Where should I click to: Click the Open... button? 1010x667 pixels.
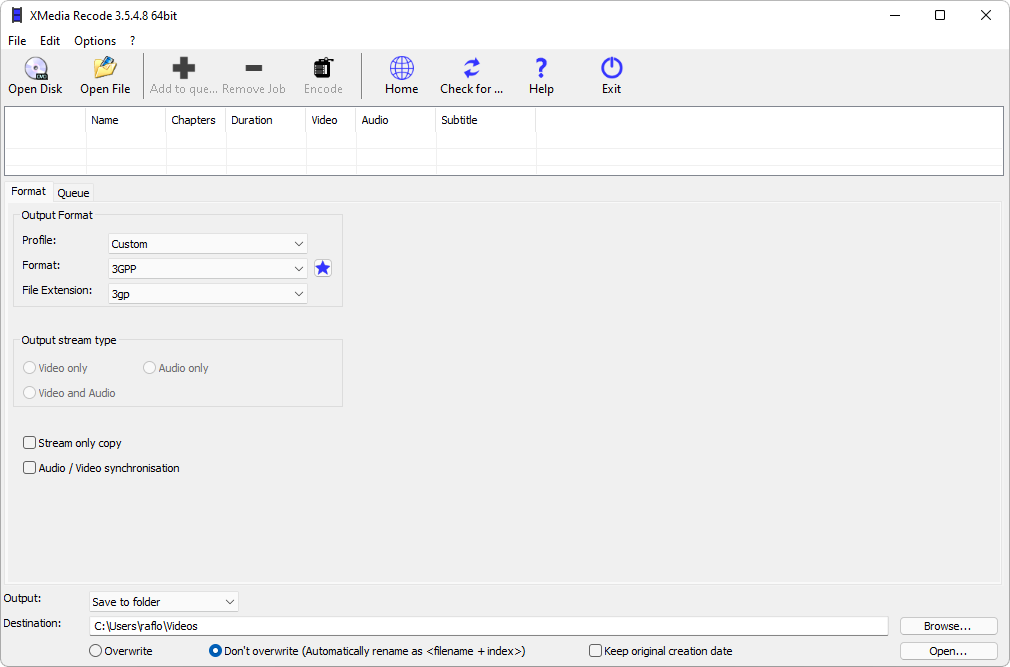coord(948,651)
